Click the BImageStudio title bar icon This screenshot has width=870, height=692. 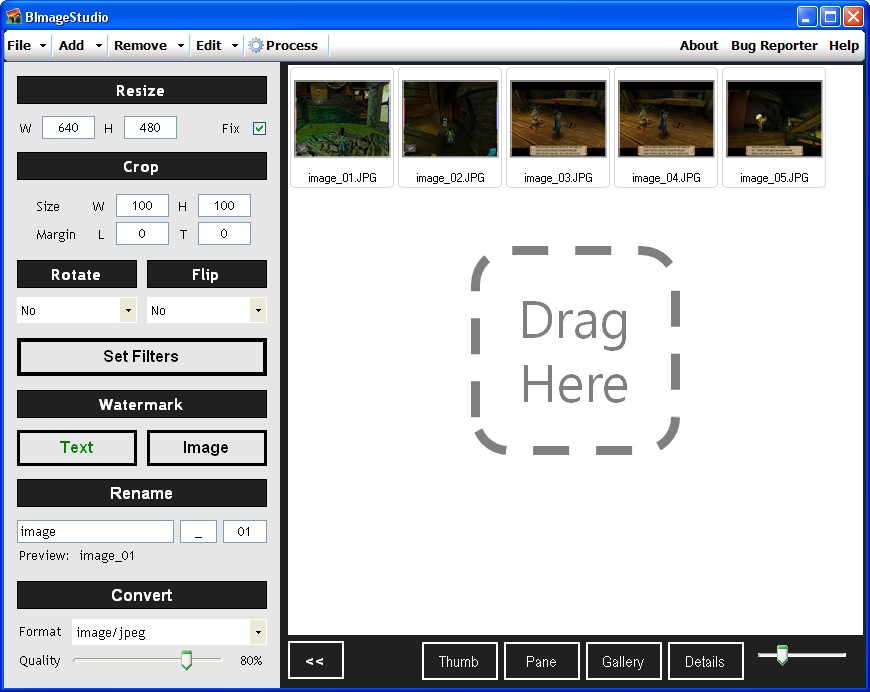pyautogui.click(x=14, y=17)
